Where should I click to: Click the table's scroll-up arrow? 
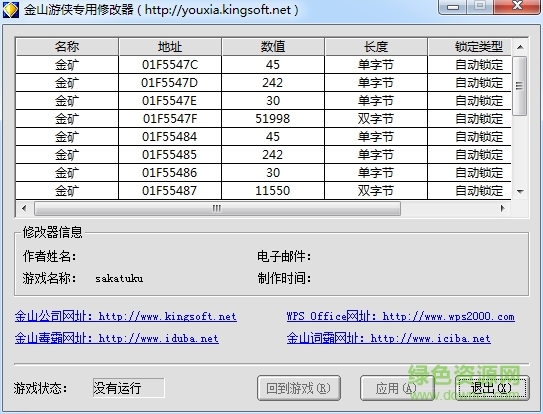[x=520, y=47]
